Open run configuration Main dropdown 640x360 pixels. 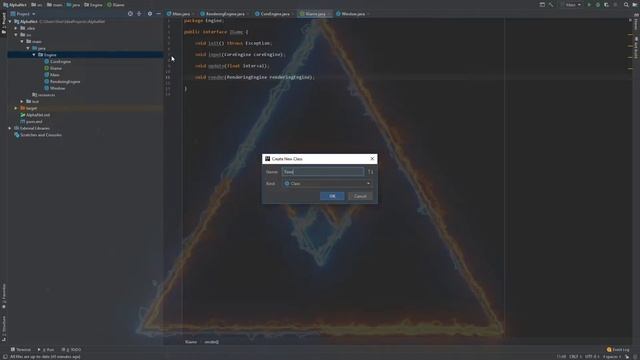tap(571, 5)
